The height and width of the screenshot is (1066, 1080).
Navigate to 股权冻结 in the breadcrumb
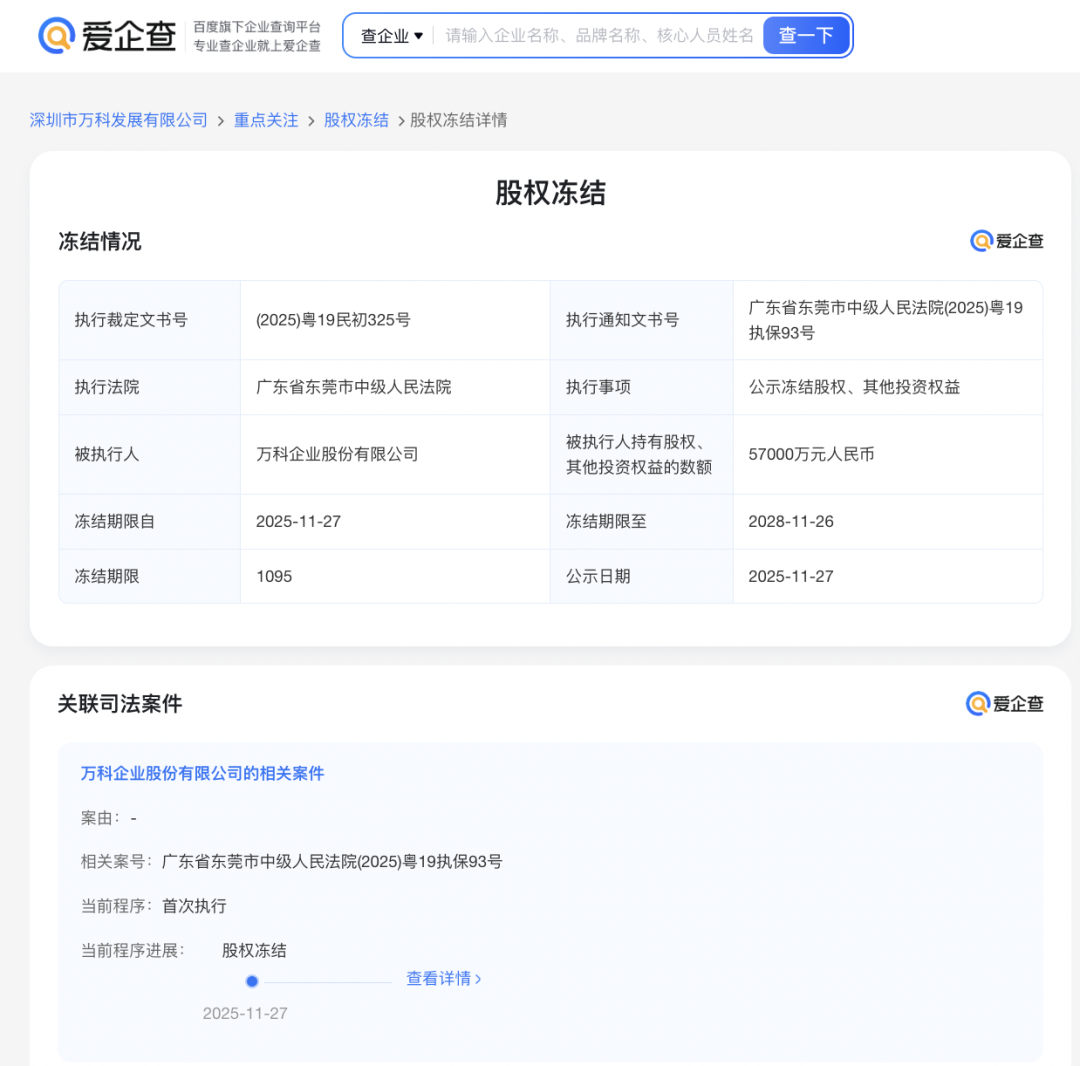click(356, 120)
